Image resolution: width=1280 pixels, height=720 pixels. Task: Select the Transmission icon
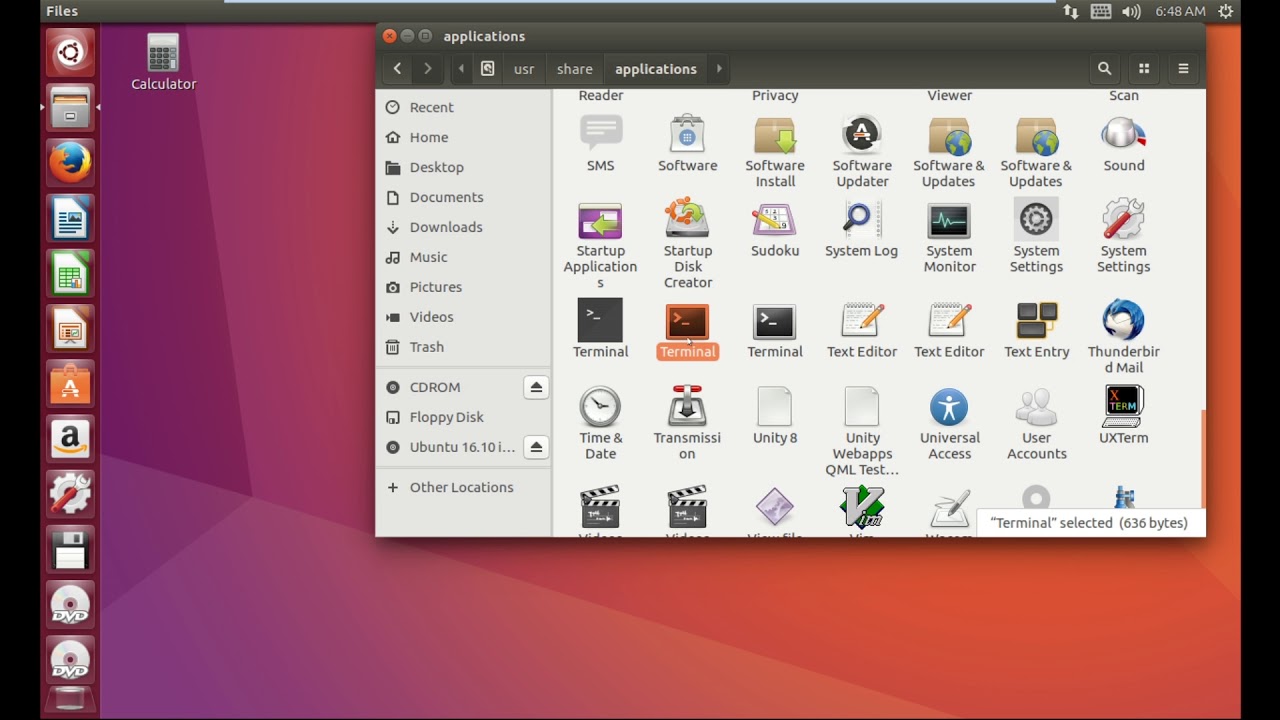687,408
